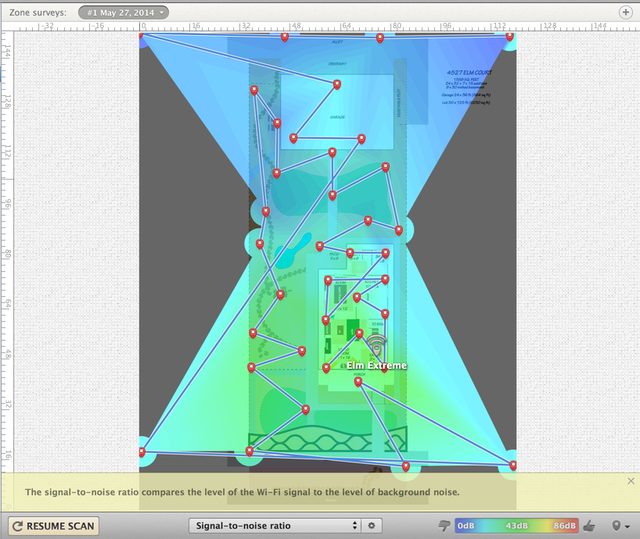The image size is (640, 539).
Task: Click the thumbs-down icon beside the scale
Action: [x=444, y=525]
